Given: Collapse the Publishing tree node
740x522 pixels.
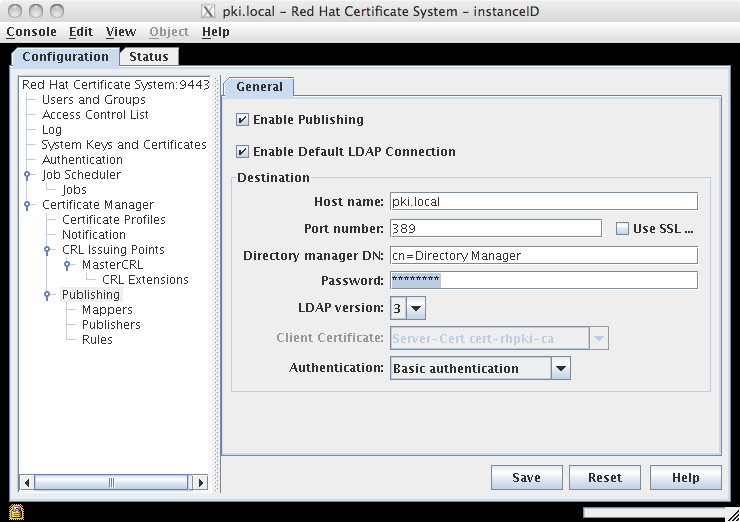Looking at the screenshot, I should click(x=47, y=295).
